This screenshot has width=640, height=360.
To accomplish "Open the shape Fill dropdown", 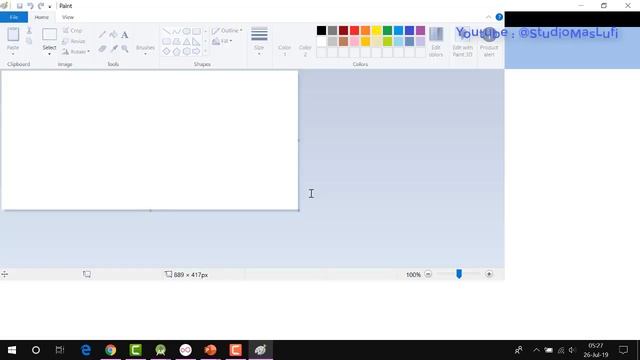I will click(222, 41).
